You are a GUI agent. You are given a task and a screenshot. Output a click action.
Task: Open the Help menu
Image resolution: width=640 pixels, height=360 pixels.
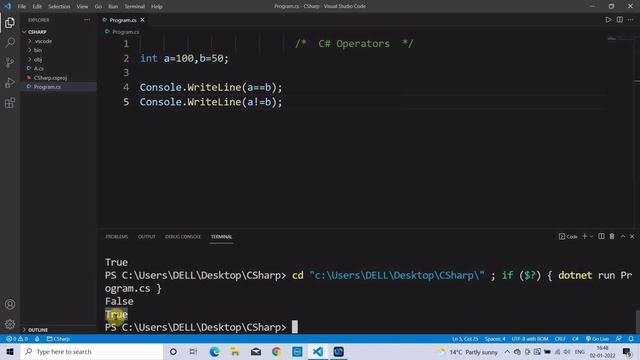click(x=157, y=7)
